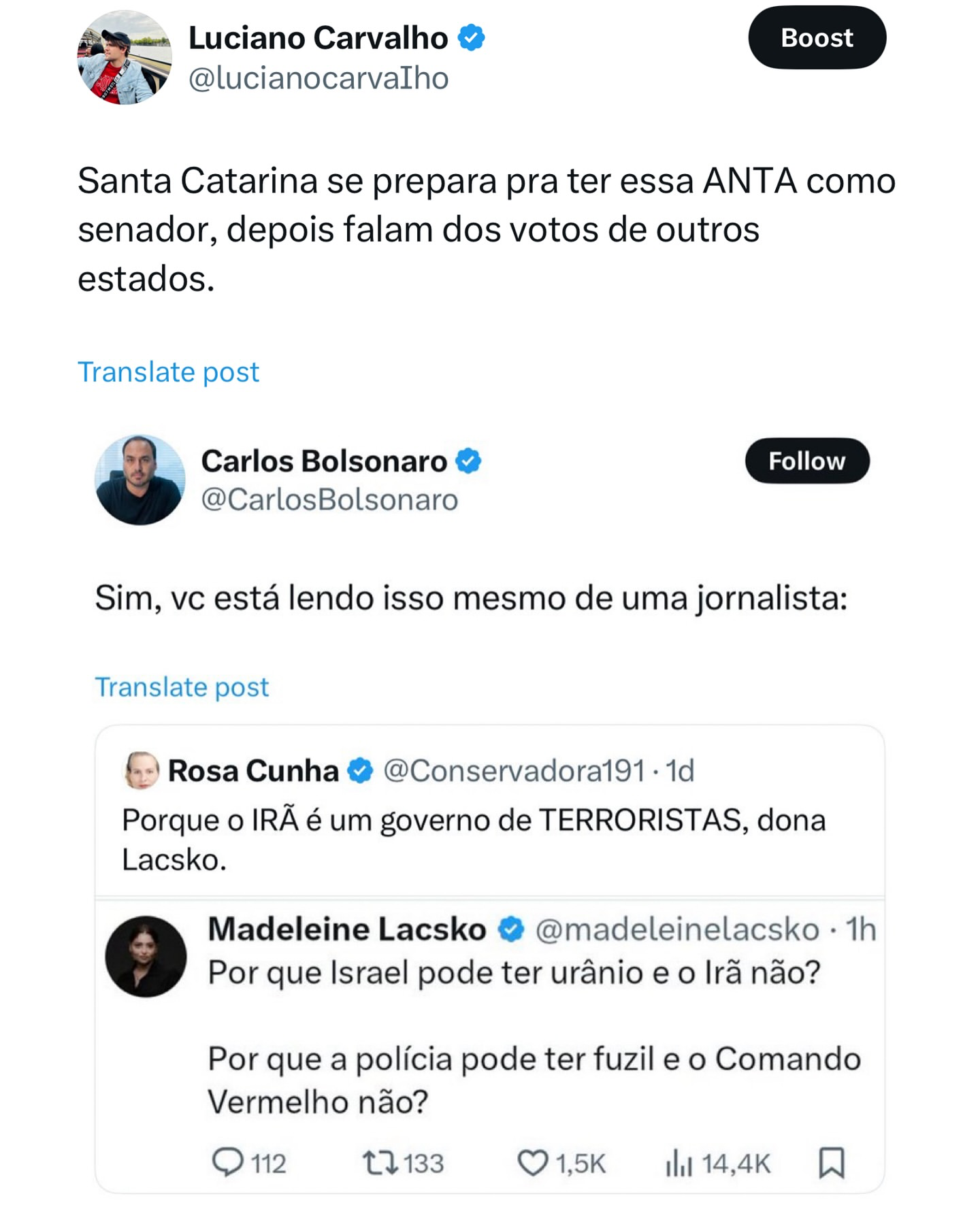Bookmark the post with the bookmark icon
The height and width of the screenshot is (1222, 980).
point(832,1162)
